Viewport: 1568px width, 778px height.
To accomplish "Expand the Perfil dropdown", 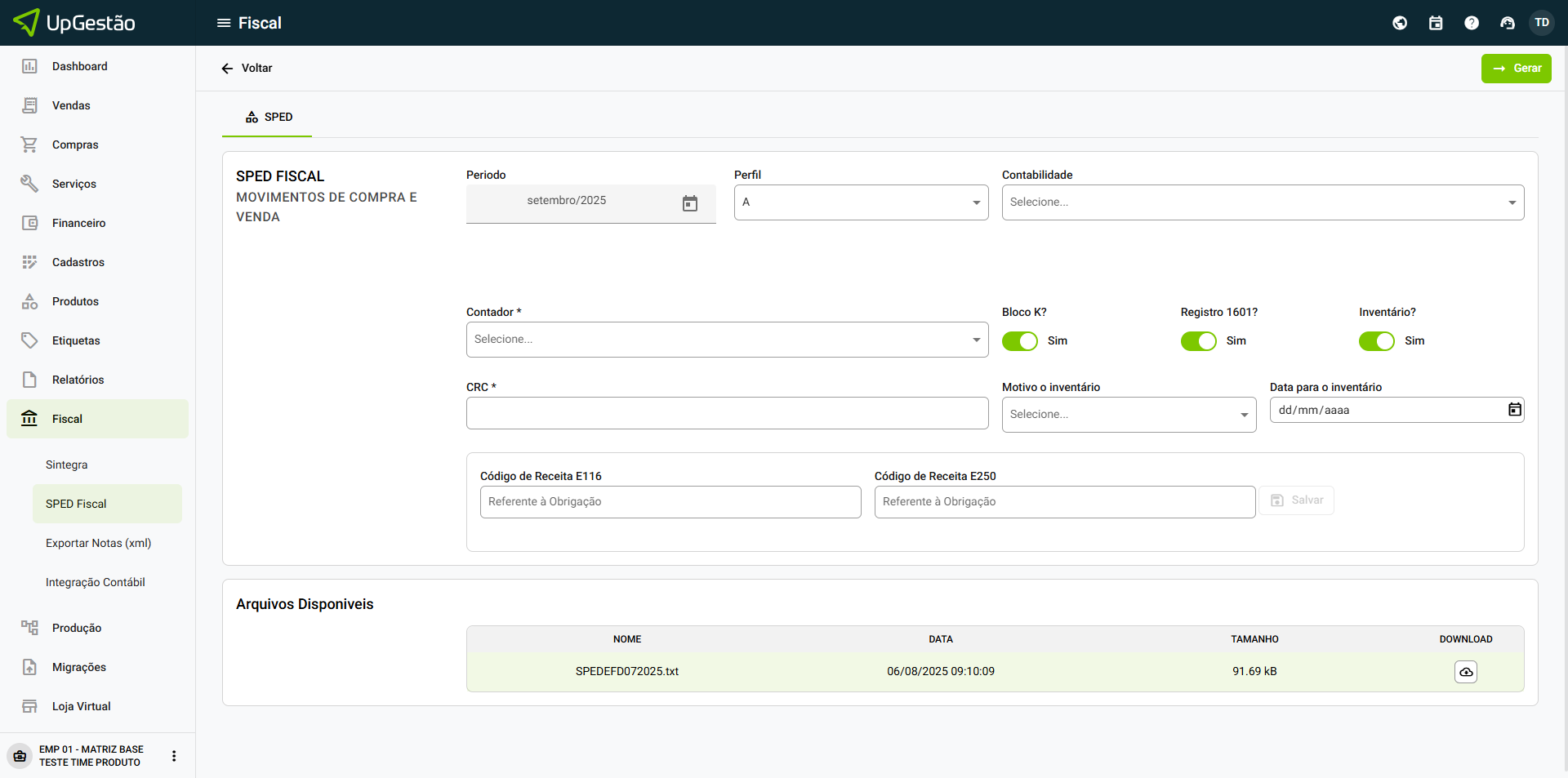I will click(861, 202).
